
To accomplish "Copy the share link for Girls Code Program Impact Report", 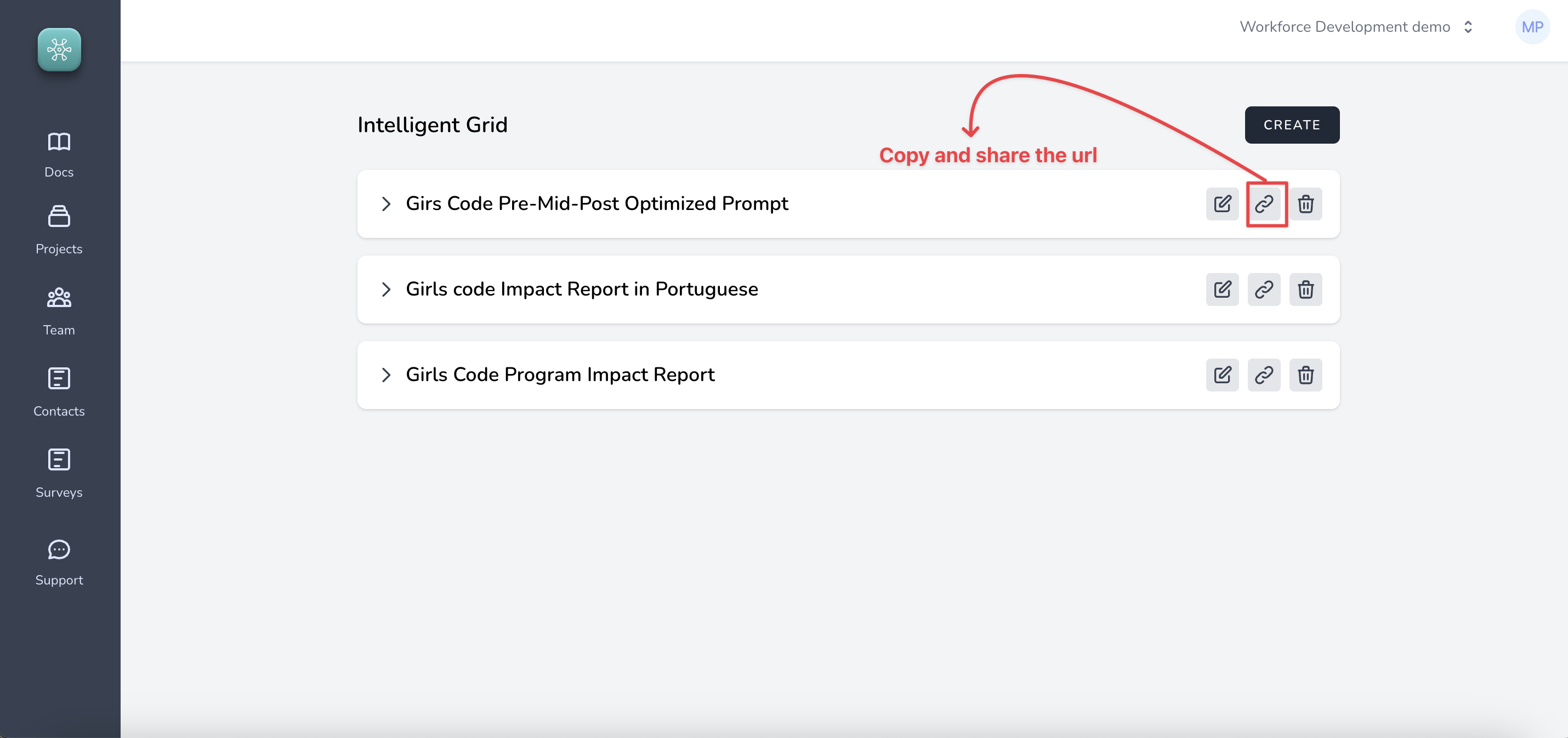I will click(1264, 374).
